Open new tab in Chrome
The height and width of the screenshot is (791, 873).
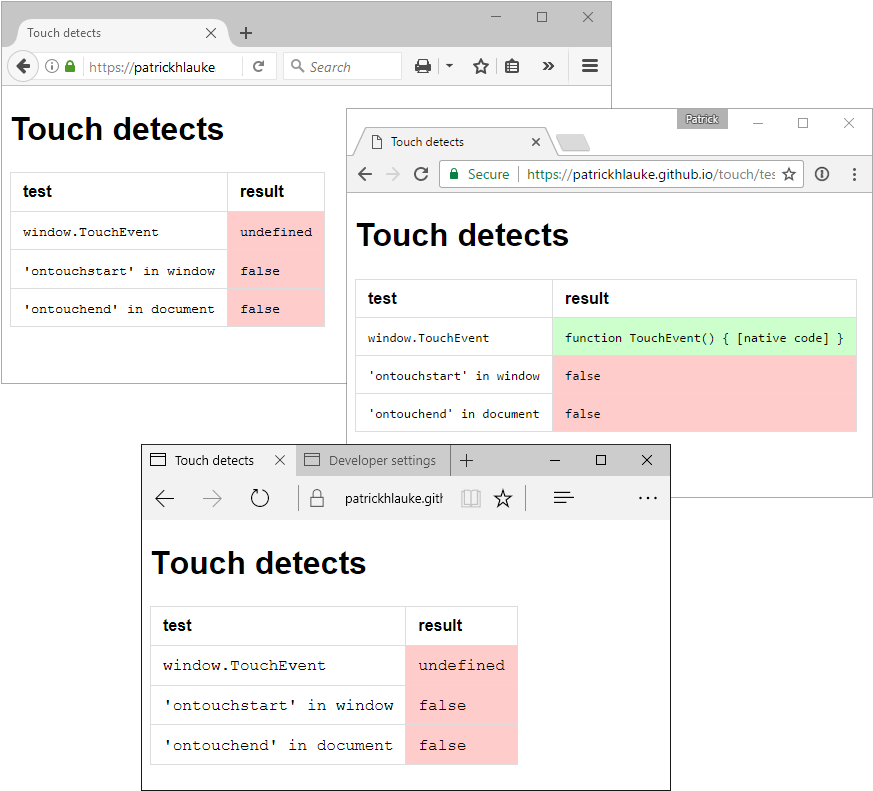pyautogui.click(x=573, y=143)
